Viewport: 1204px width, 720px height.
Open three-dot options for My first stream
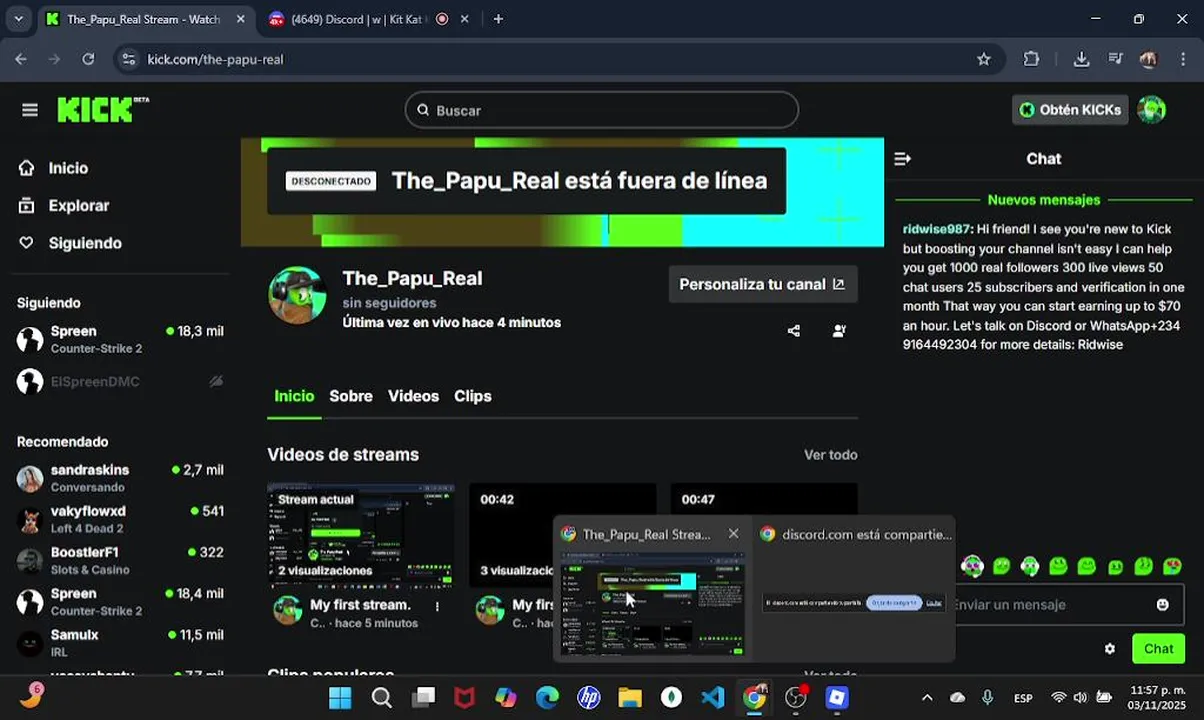click(437, 606)
